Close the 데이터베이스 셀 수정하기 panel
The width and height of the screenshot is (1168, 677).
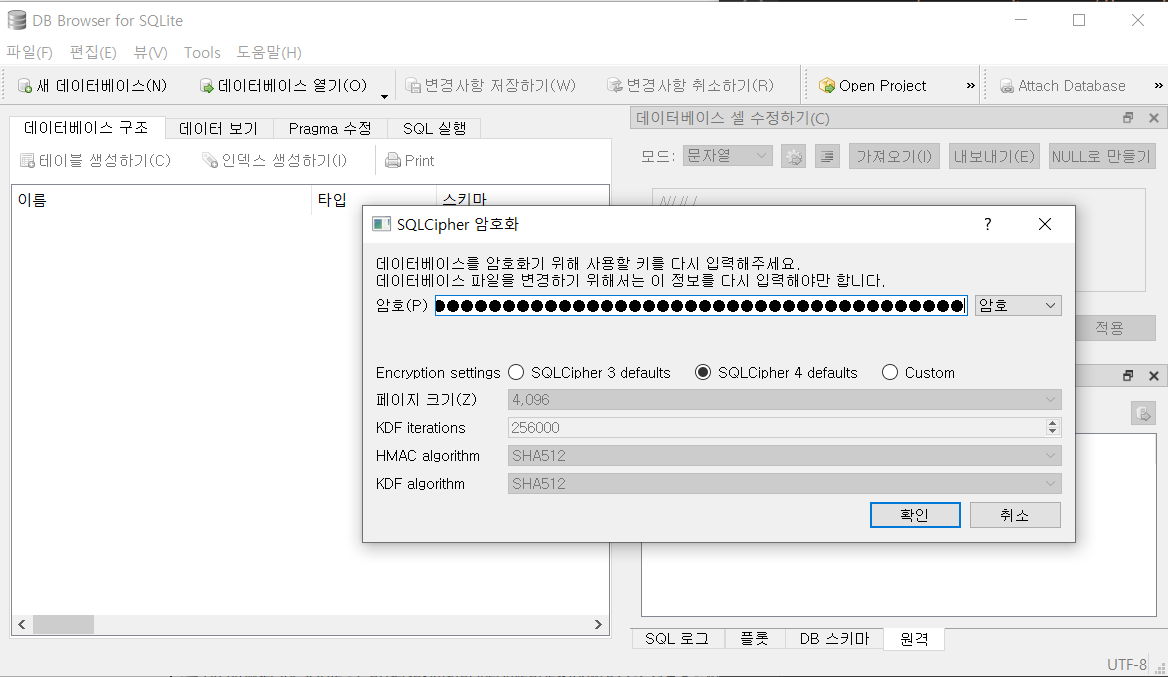(x=1154, y=118)
